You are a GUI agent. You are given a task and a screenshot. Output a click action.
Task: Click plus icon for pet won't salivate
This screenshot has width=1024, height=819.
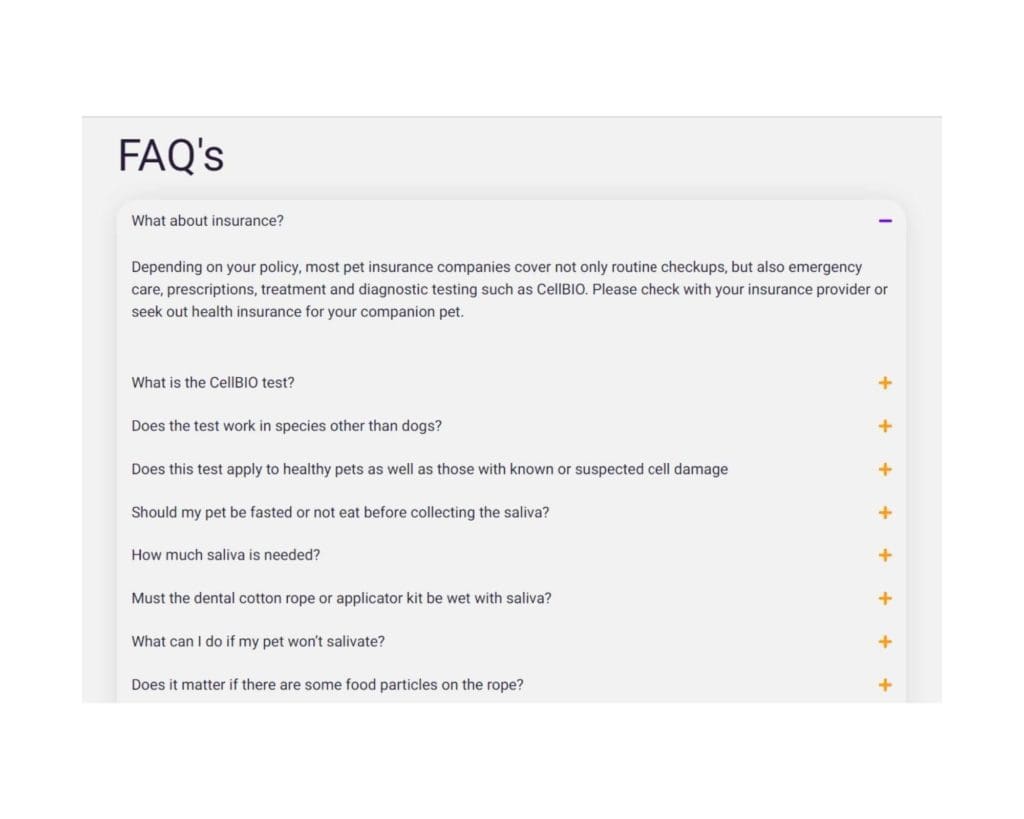(885, 642)
